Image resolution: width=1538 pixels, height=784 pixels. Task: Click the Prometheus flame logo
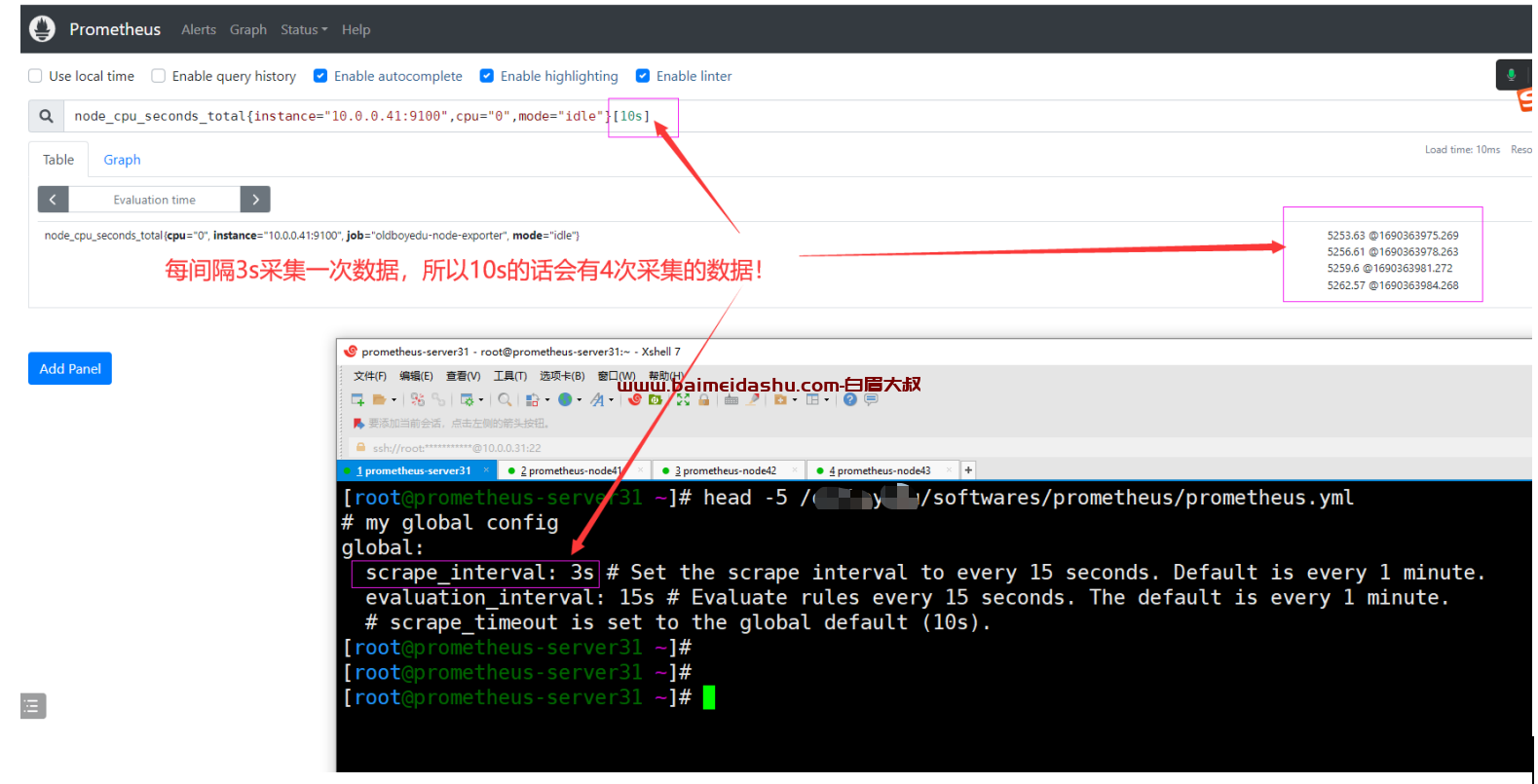pos(42,29)
